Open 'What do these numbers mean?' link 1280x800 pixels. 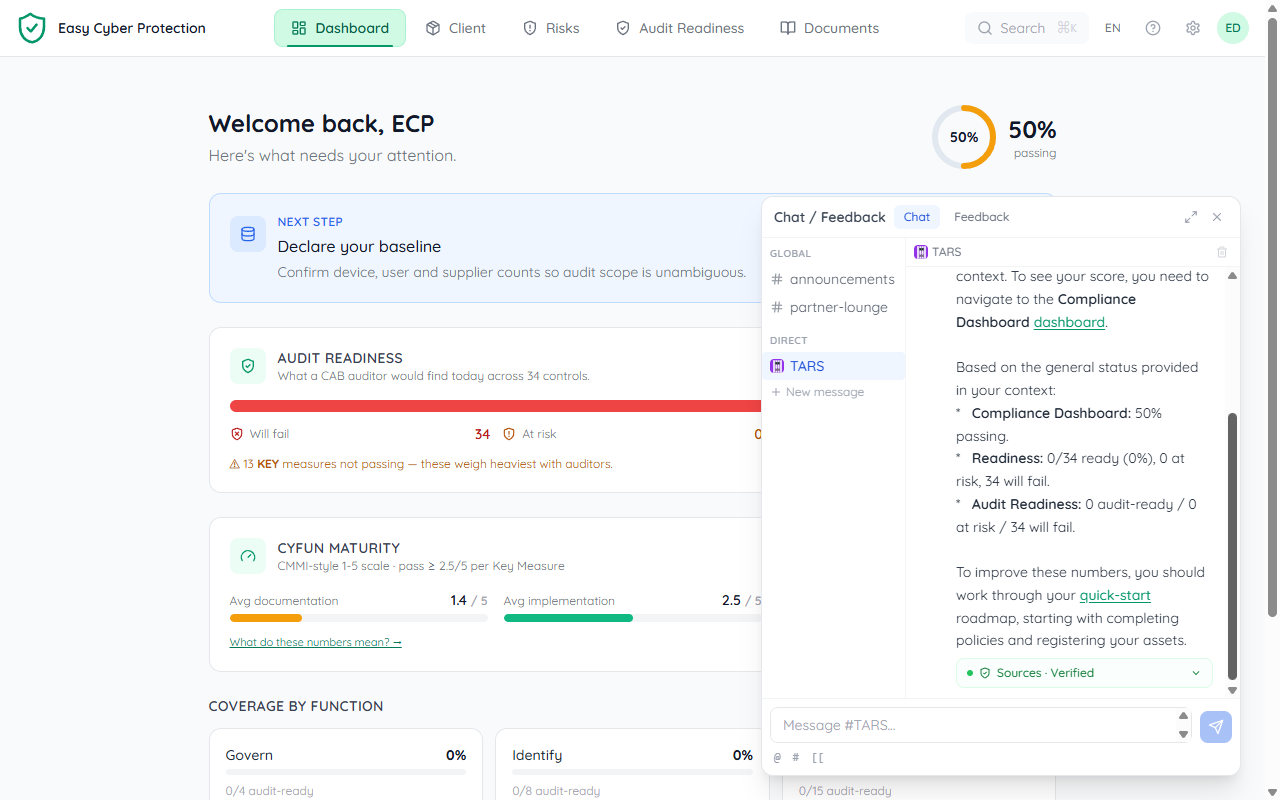315,642
